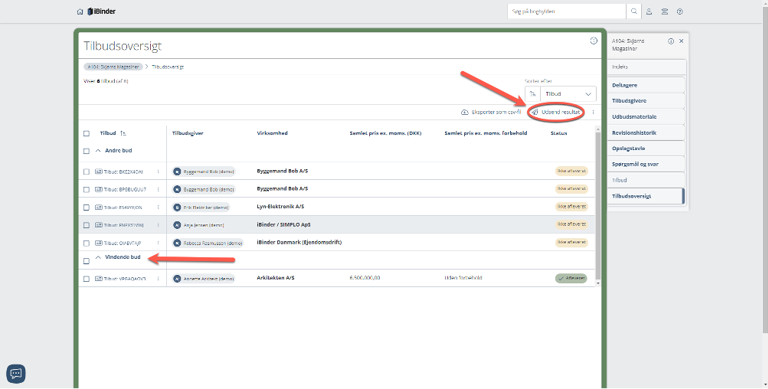The width and height of the screenshot is (768, 389).
Task: Click bid document icon in Arkitekten A/S row
Action: coord(98,278)
